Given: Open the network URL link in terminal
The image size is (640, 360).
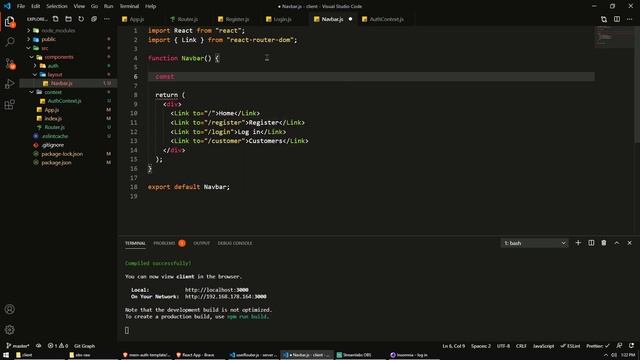Looking at the screenshot, I should 226,297.
